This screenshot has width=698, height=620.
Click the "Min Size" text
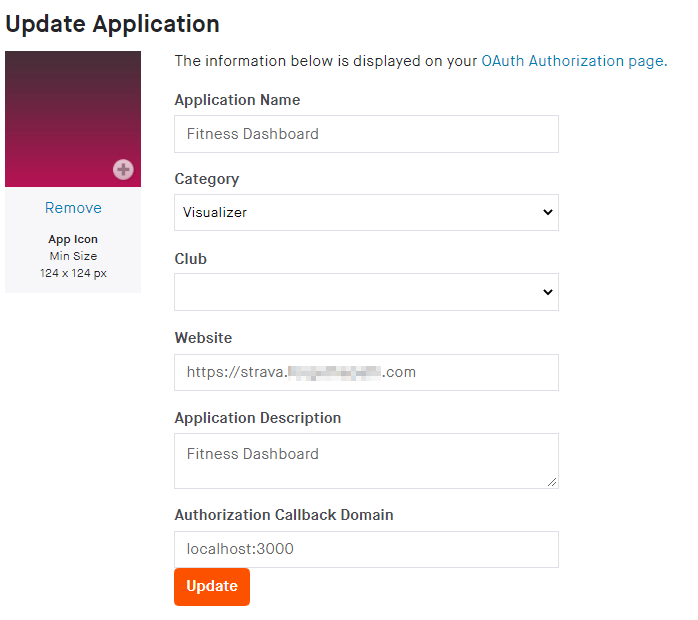[x=73, y=256]
